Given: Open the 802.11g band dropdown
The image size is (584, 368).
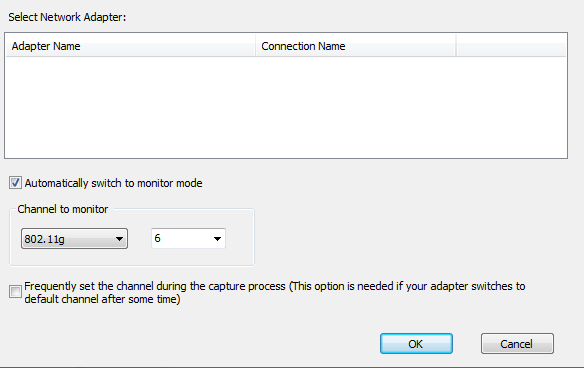Looking at the screenshot, I should click(x=74, y=239).
